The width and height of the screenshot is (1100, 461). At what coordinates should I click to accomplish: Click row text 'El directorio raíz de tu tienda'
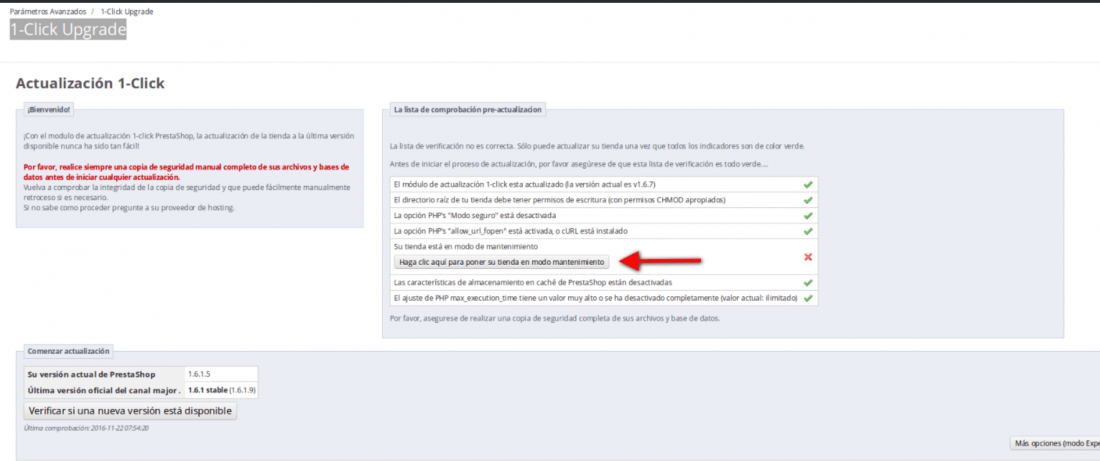tap(560, 200)
